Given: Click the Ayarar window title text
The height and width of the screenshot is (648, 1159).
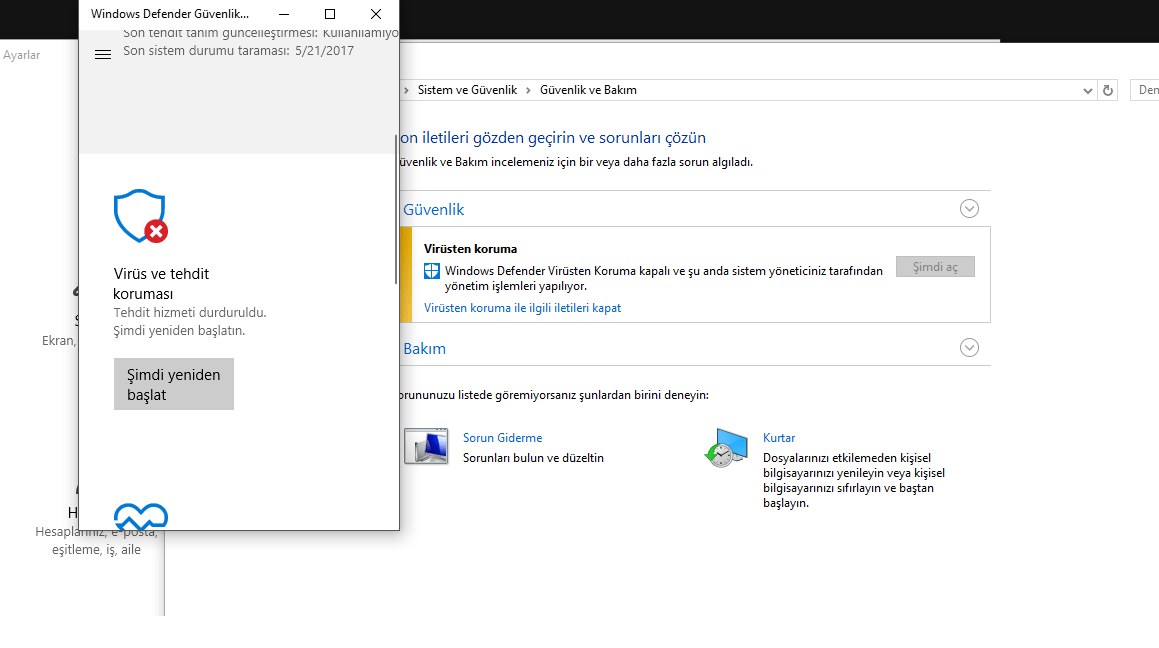Looking at the screenshot, I should [21, 55].
